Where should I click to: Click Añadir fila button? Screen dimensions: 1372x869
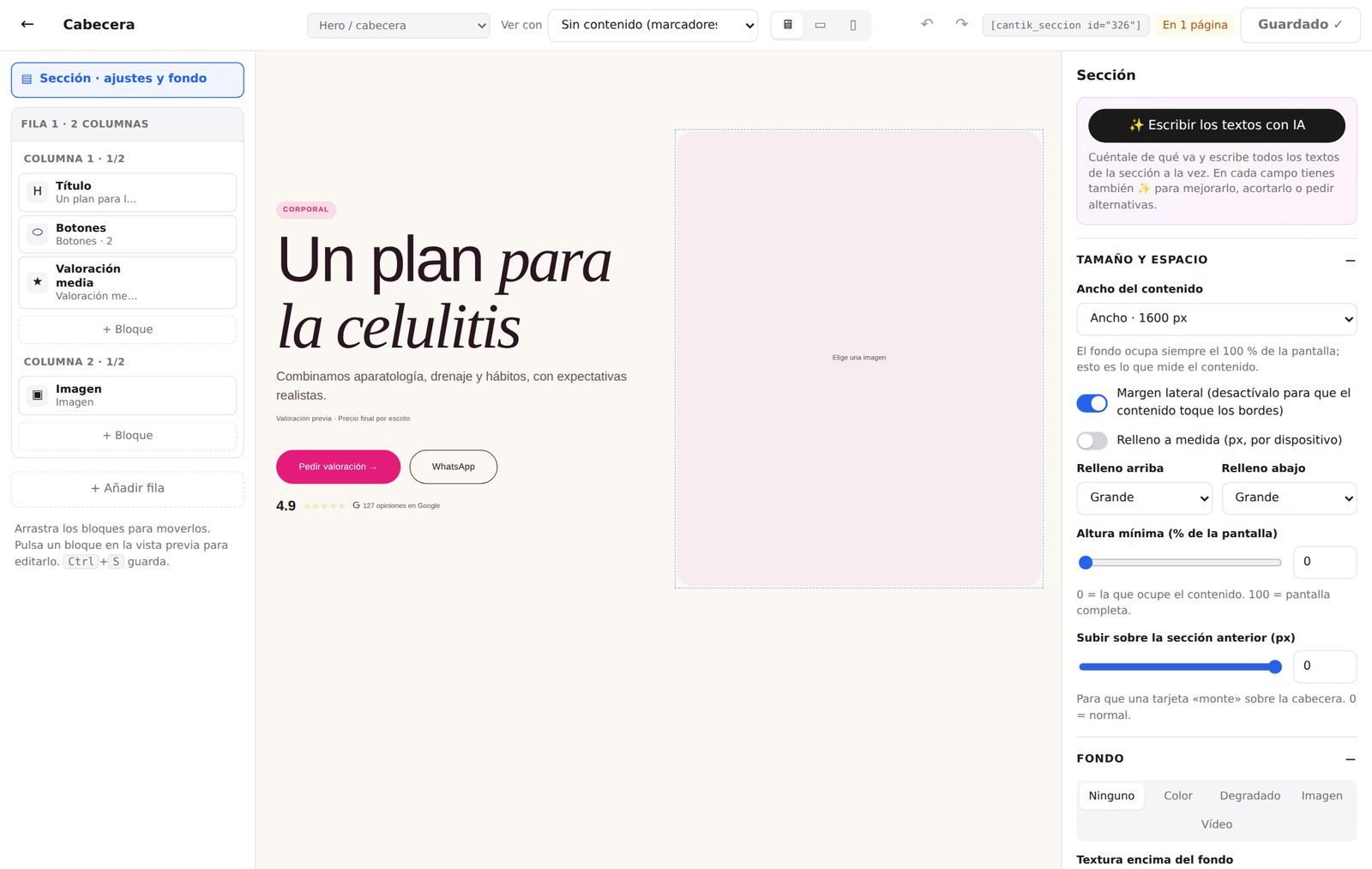(x=128, y=488)
